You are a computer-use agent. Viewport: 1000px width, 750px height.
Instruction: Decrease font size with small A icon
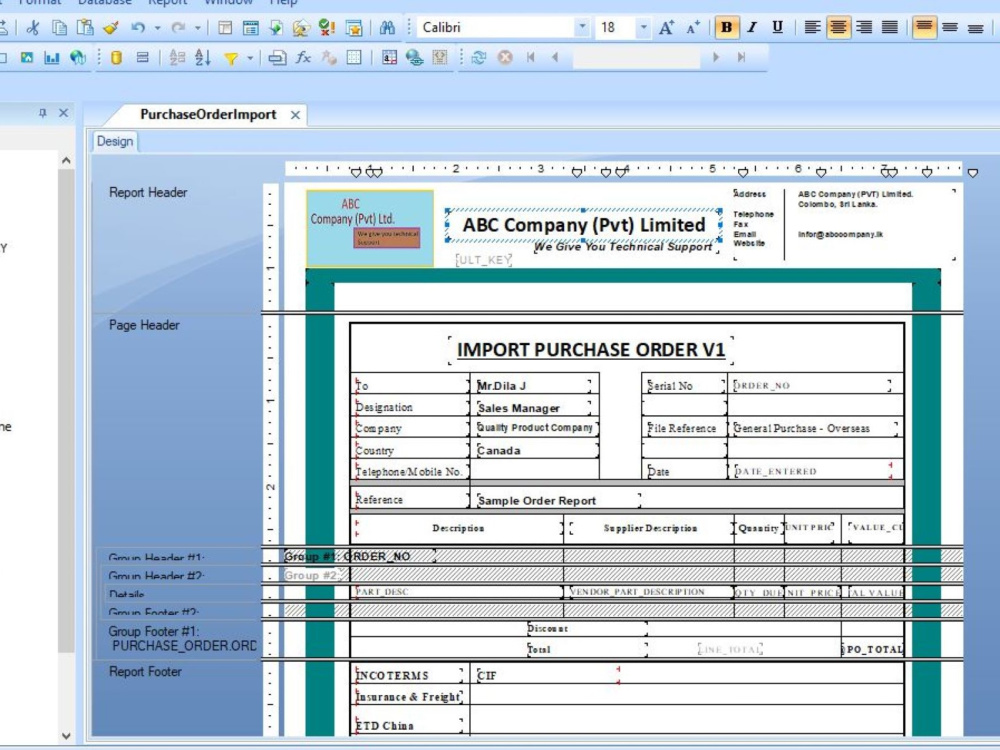click(x=693, y=27)
